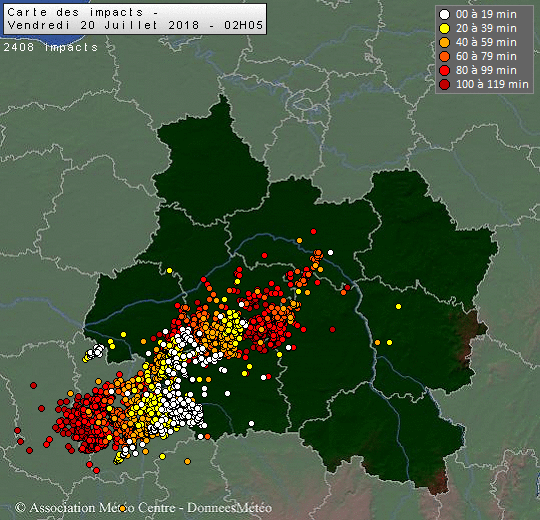Click the dark orange 60 à 79 min legend dot
The image size is (540, 520).
click(445, 56)
